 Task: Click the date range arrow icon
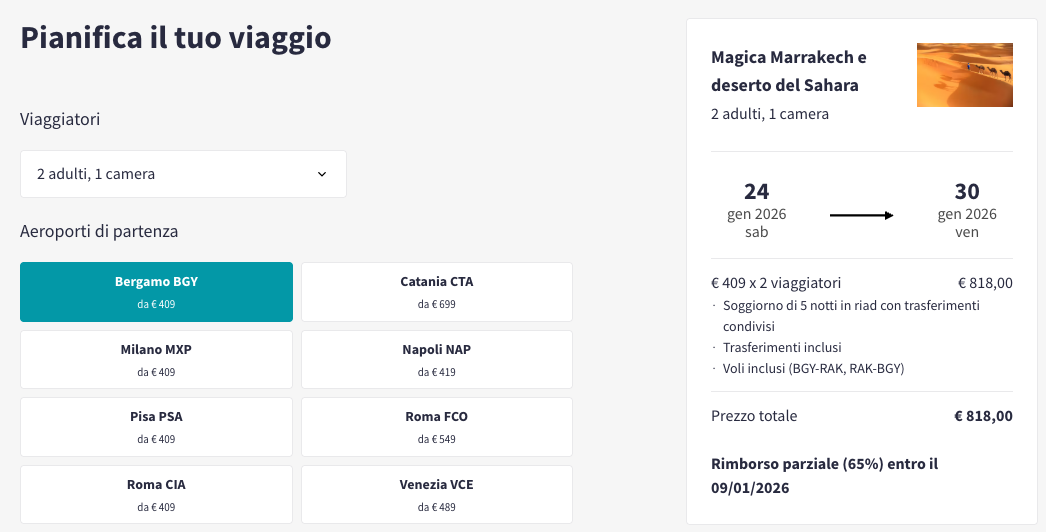click(861, 215)
